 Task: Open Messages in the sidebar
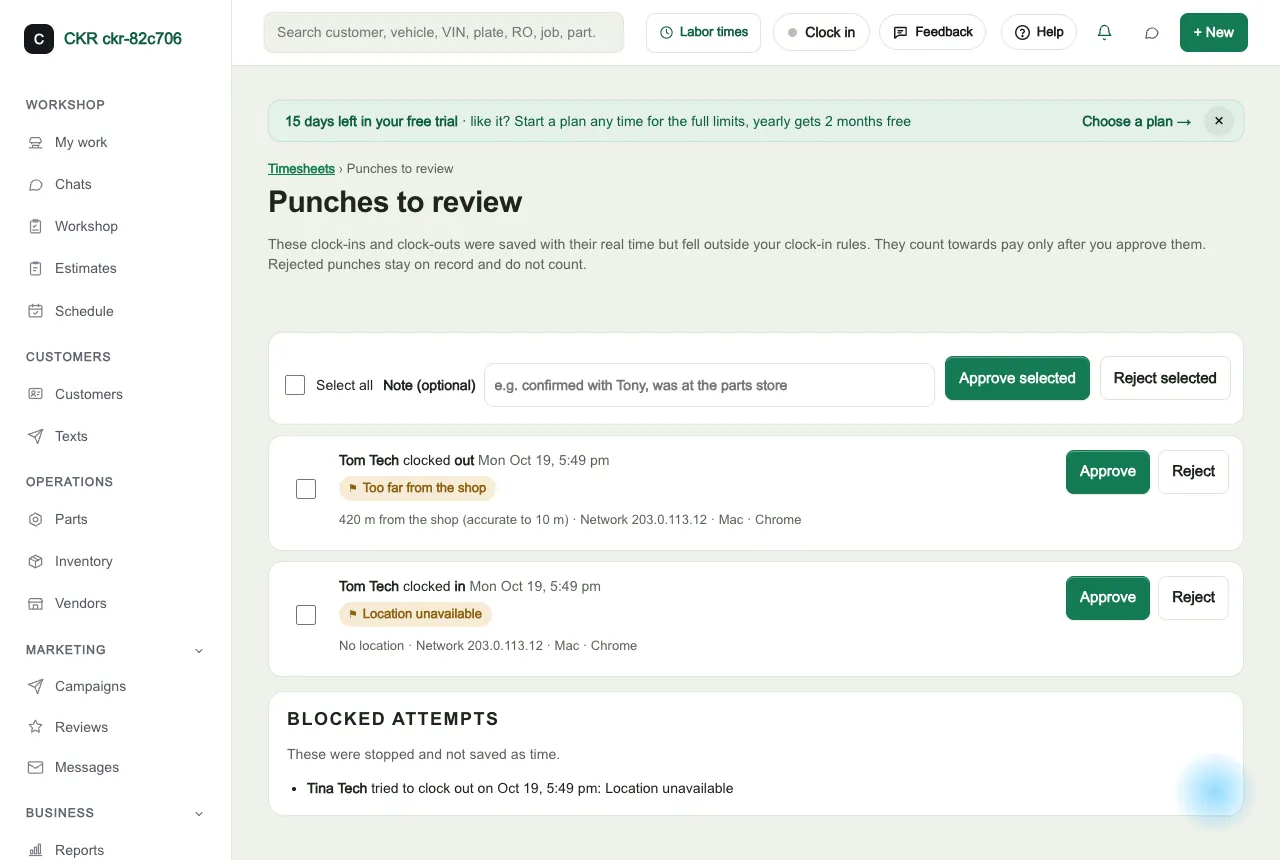tap(86, 767)
